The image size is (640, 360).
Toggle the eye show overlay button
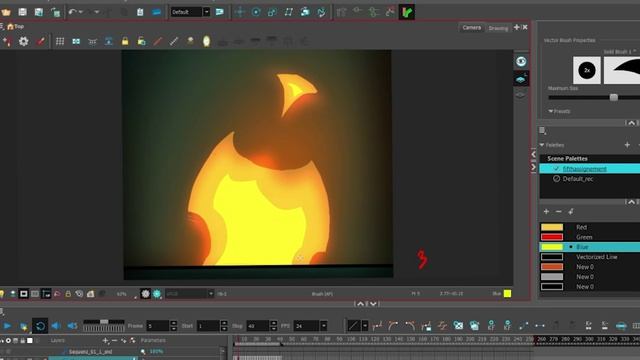pyautogui.click(x=521, y=62)
